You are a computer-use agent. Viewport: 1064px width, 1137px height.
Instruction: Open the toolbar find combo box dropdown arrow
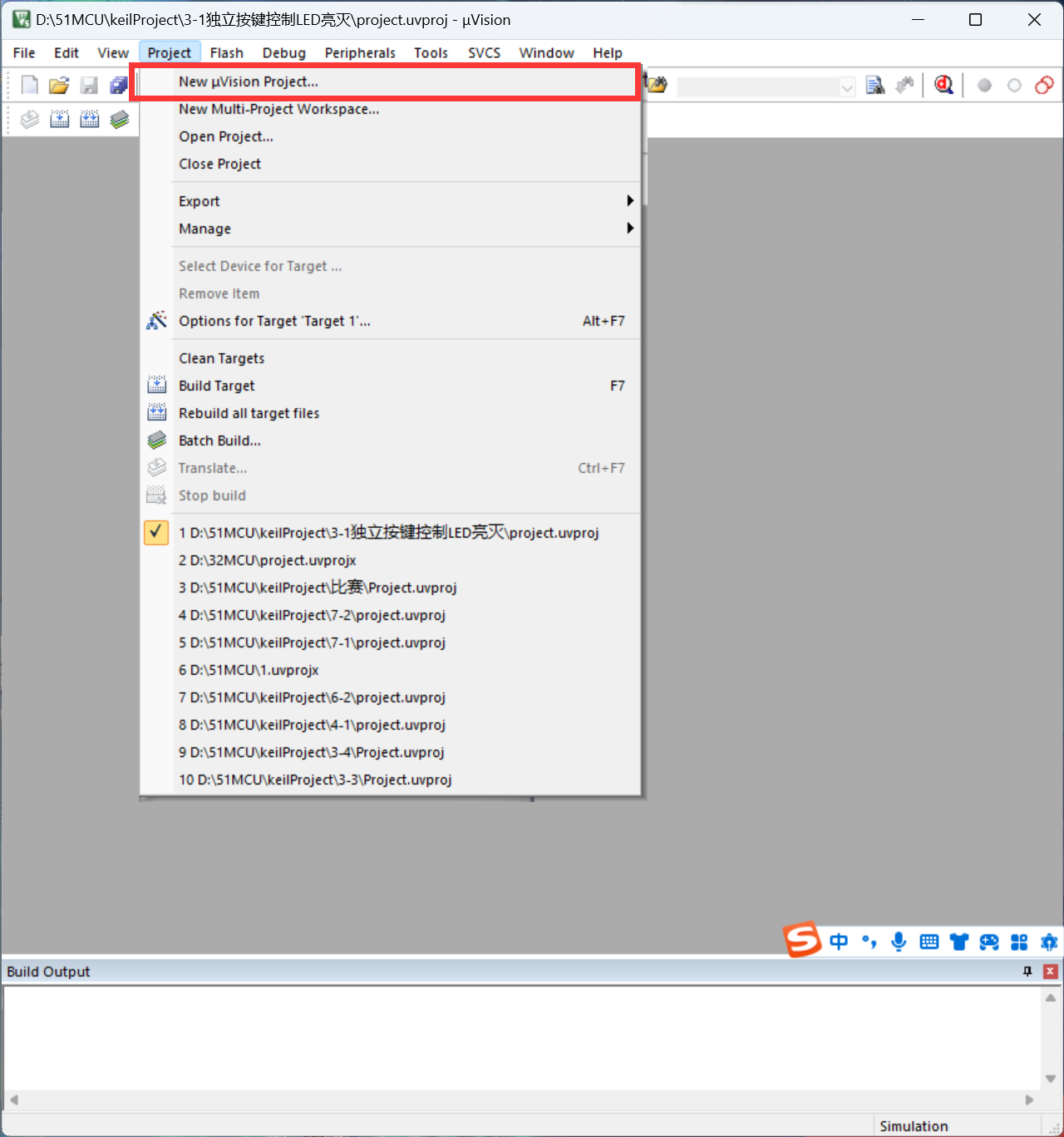pyautogui.click(x=847, y=86)
